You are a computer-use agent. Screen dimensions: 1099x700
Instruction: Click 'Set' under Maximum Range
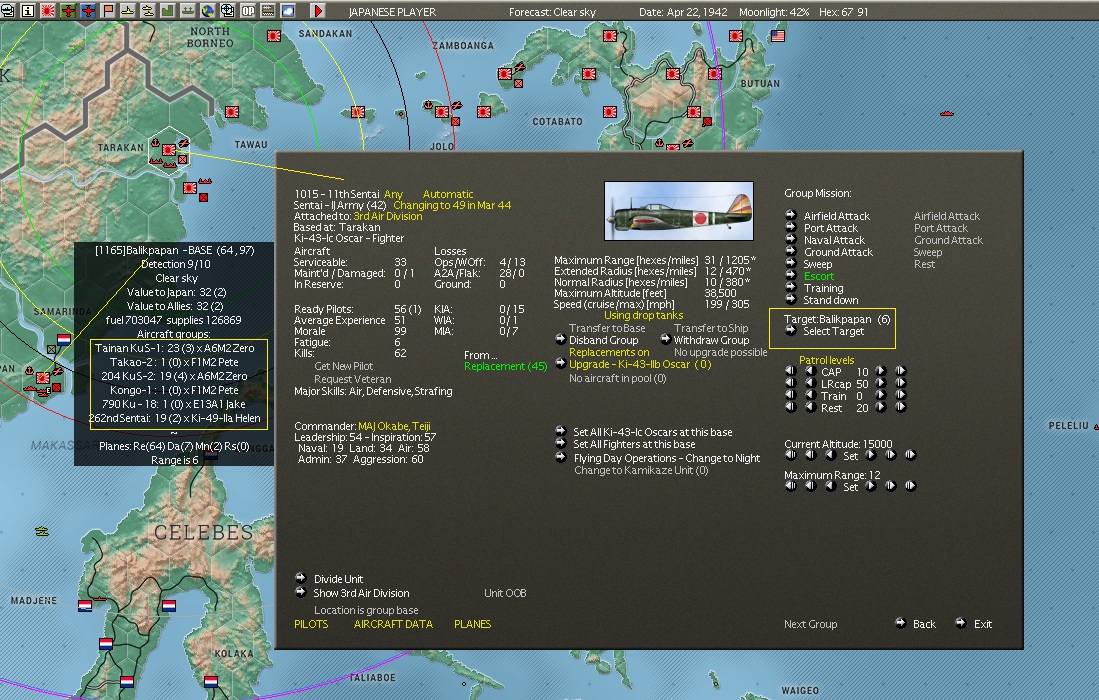tap(850, 487)
